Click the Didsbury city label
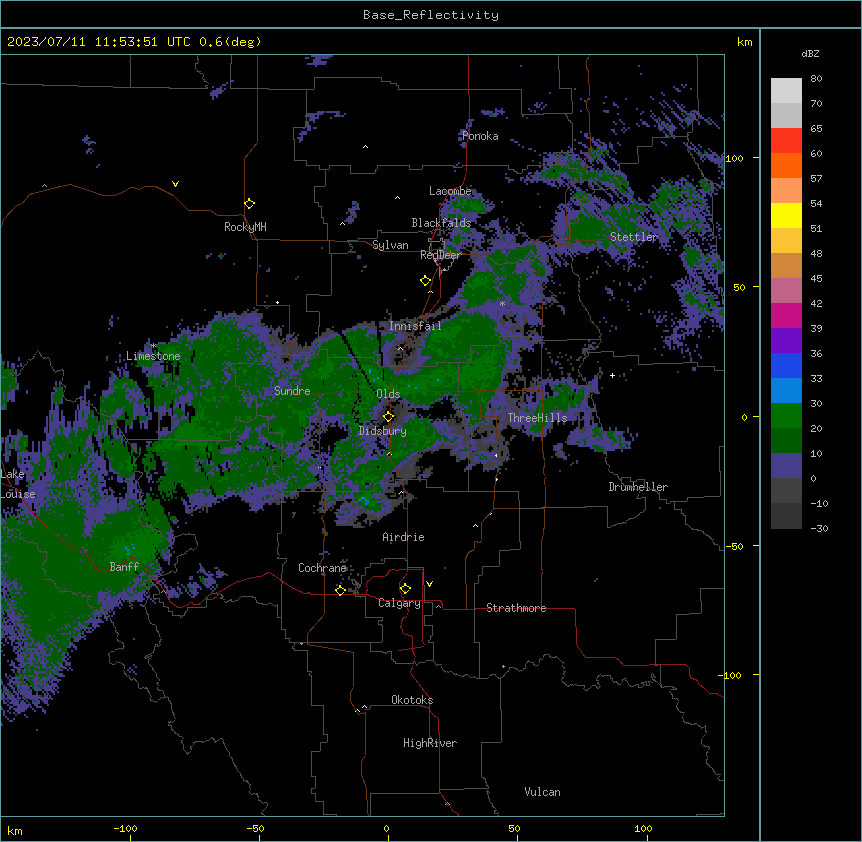862x842 pixels. point(383,431)
